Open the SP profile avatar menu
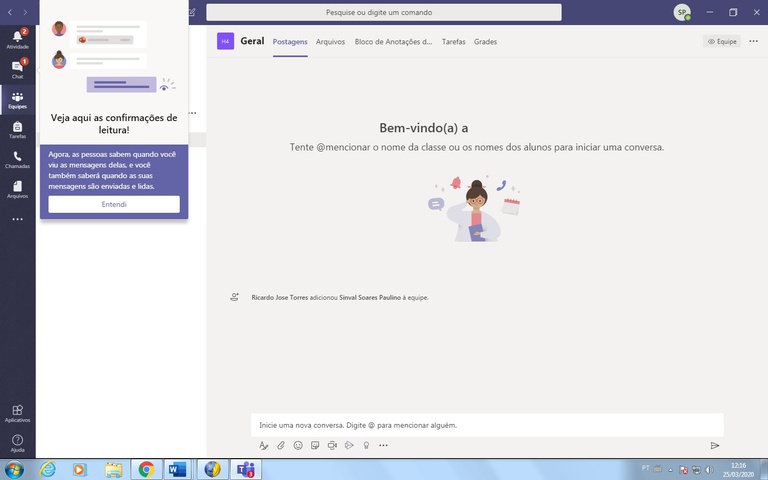768x480 pixels. tap(682, 12)
